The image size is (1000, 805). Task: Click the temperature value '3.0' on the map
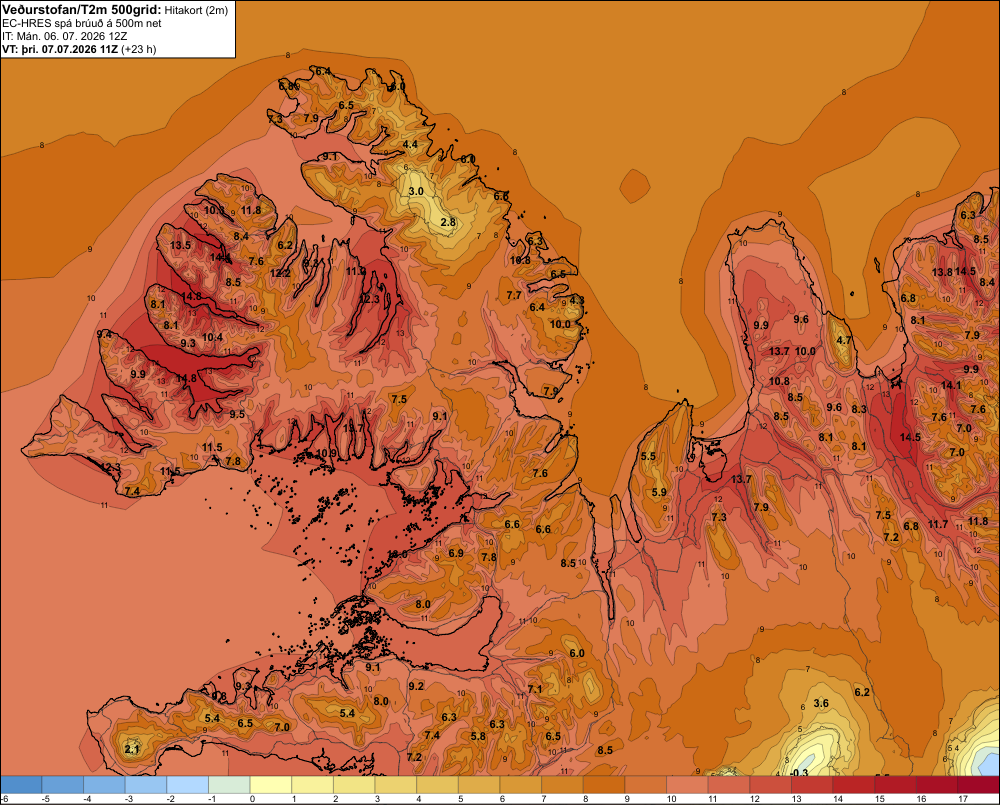[x=416, y=191]
